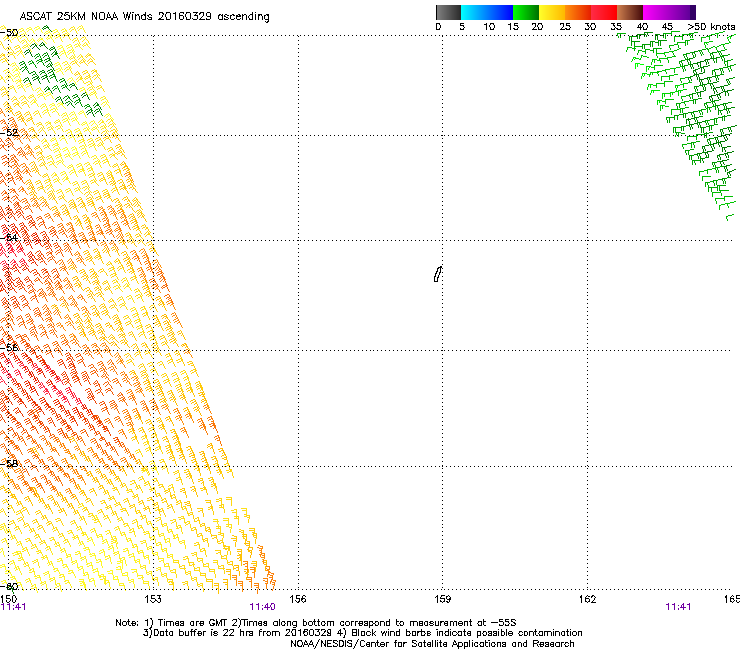Viewport: 740px width, 650px height.
Task: Select the green 15-20 knots legend segment
Action: [526, 12]
